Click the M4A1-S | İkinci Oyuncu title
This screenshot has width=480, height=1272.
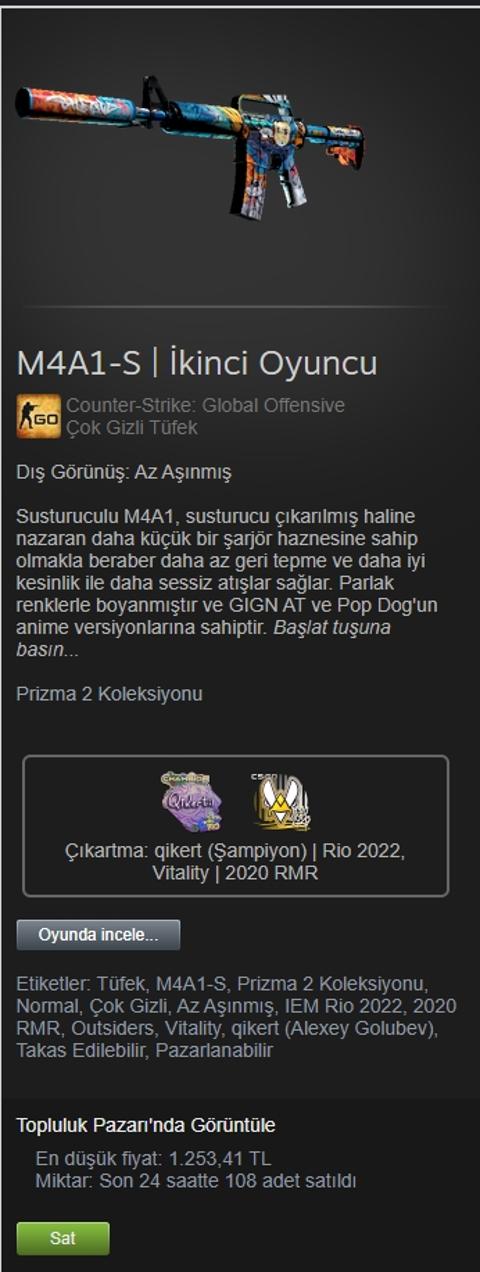197,363
